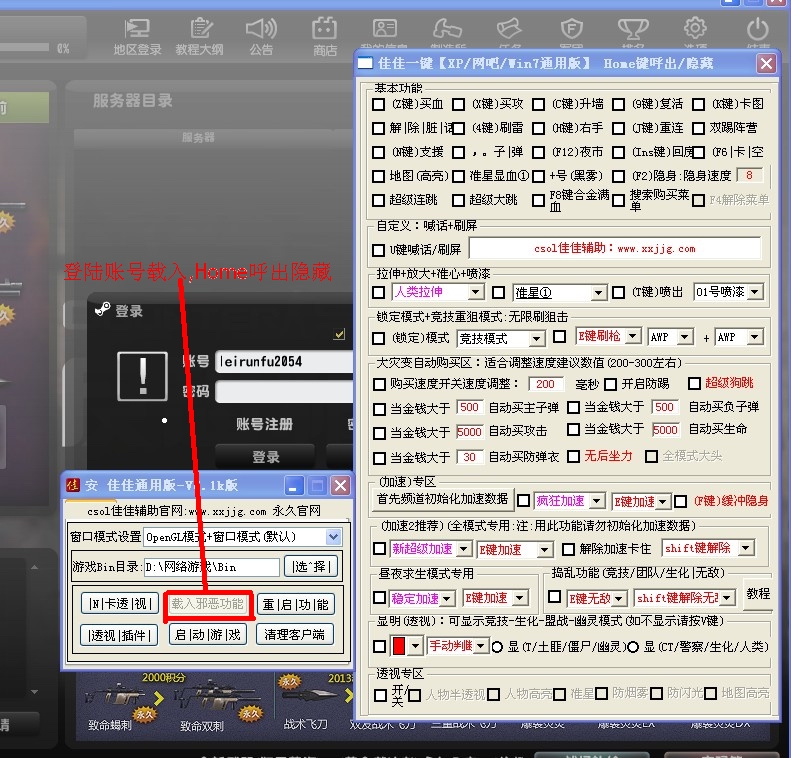Click the 账号 field showing leirunfu2054

(284, 362)
